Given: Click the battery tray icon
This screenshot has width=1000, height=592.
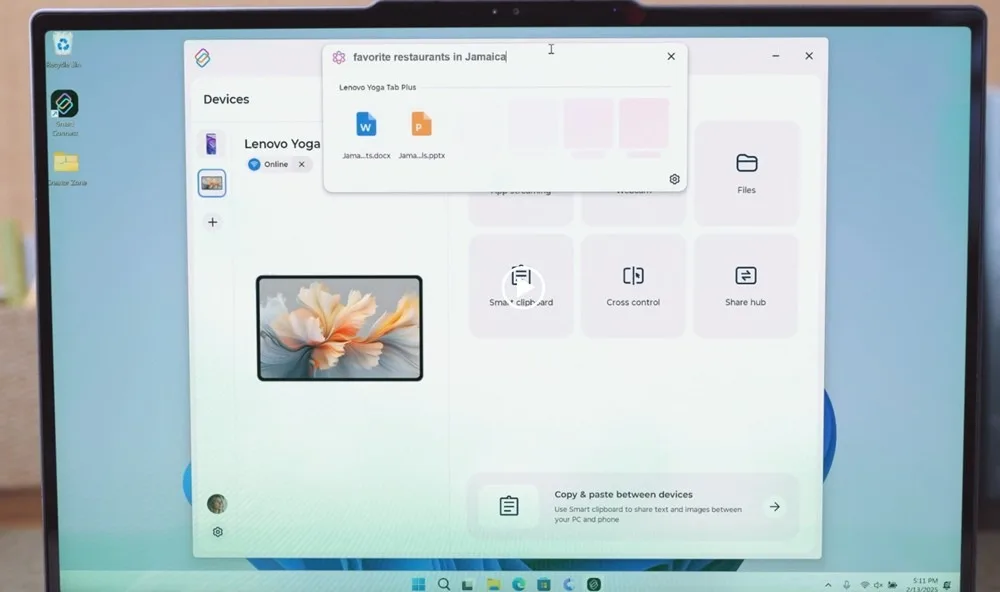Looking at the screenshot, I should click(x=892, y=585).
